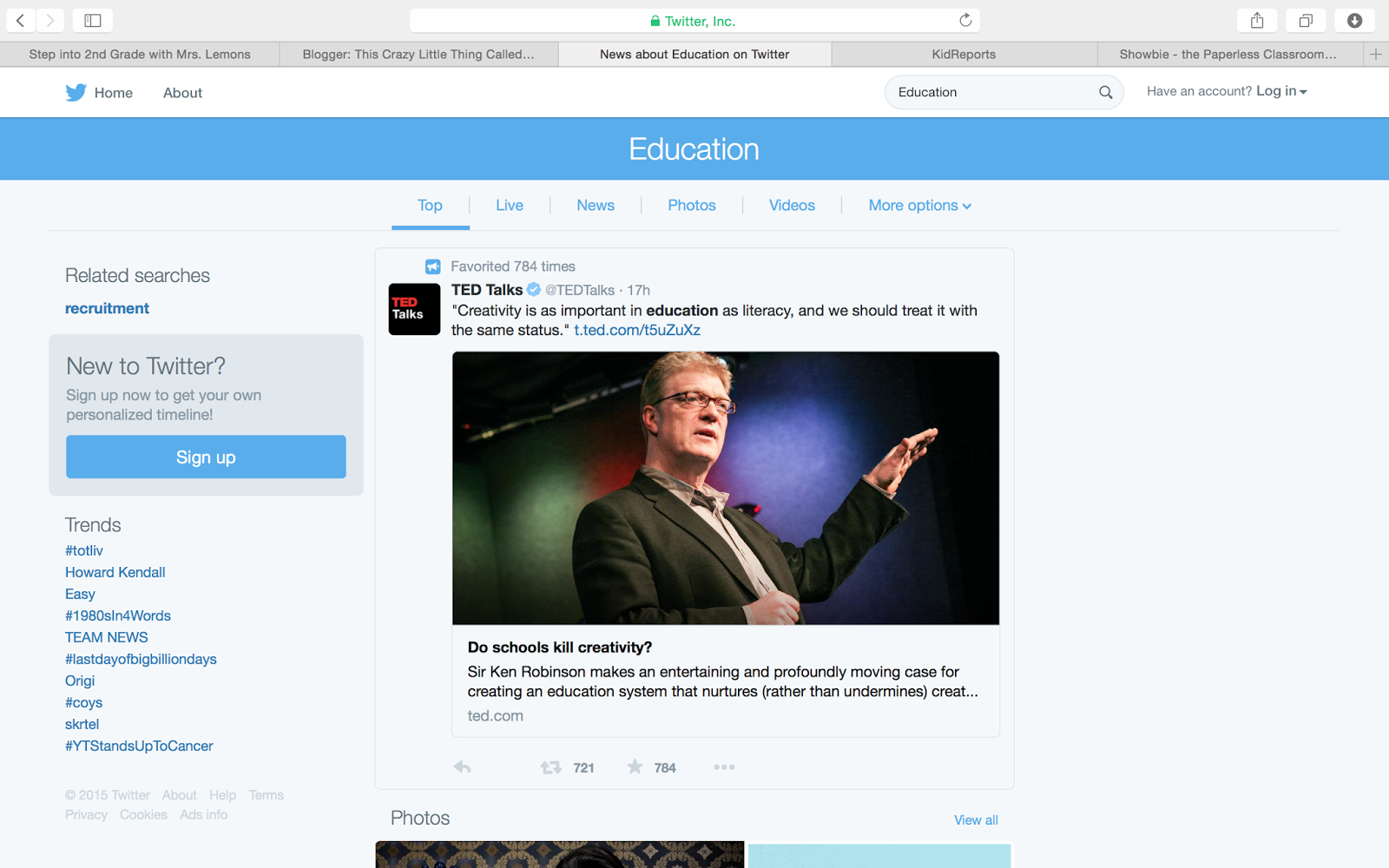The height and width of the screenshot is (868, 1389).
Task: Select the Videos results tab
Action: pyautogui.click(x=792, y=206)
